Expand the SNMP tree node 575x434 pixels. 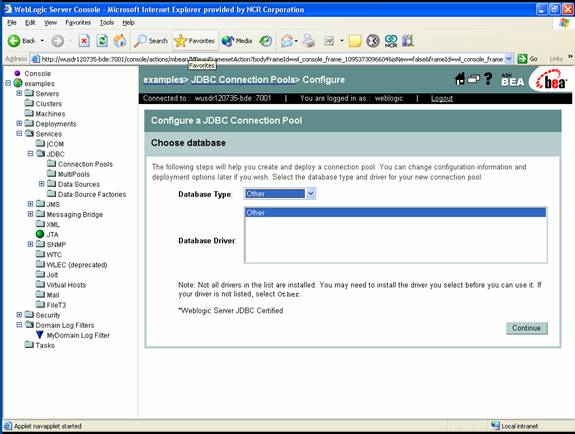30,244
